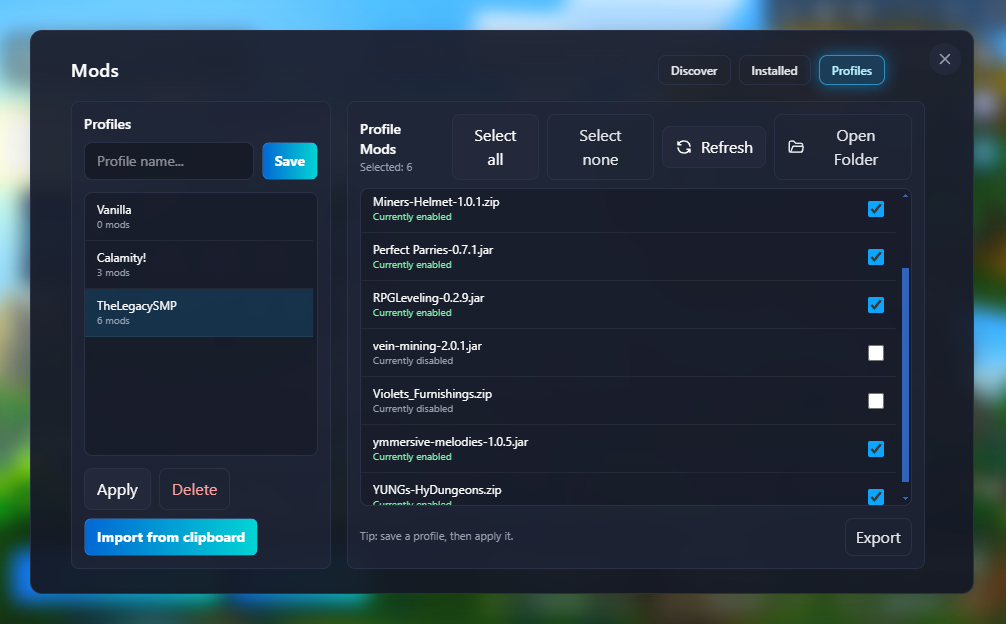Viewport: 1006px width, 624px height.
Task: Click the vein-mining-2.0.1.jar file name
Action: [x=427, y=346]
